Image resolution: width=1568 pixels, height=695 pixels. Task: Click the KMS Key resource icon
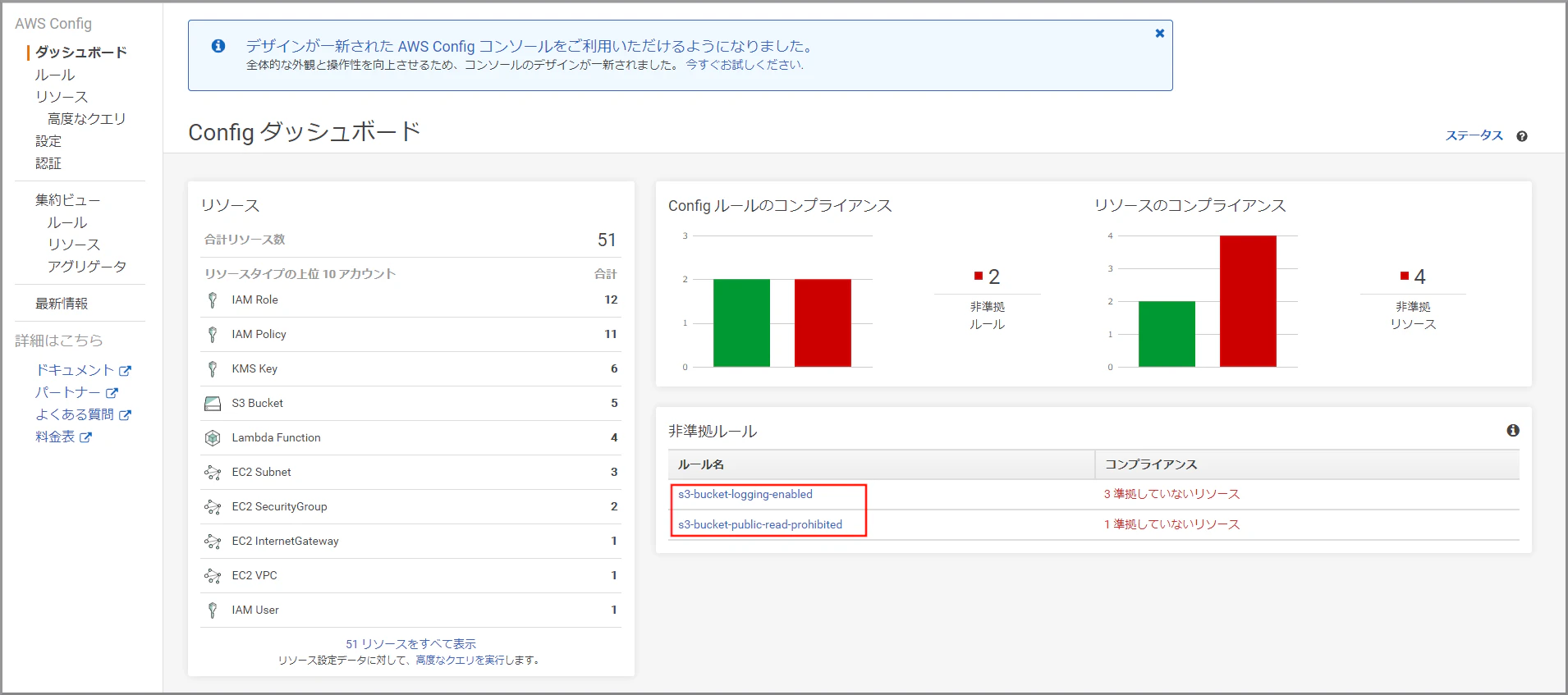point(213,369)
